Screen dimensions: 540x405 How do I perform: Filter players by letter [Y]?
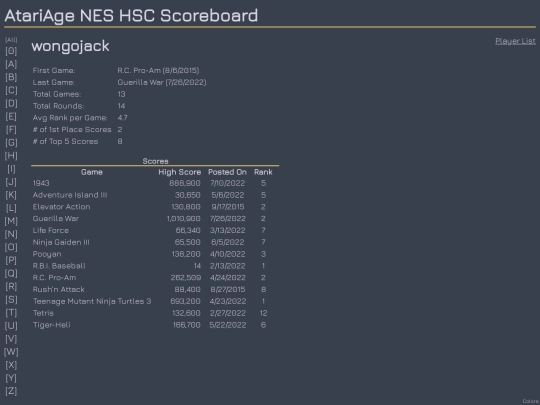coord(11,378)
